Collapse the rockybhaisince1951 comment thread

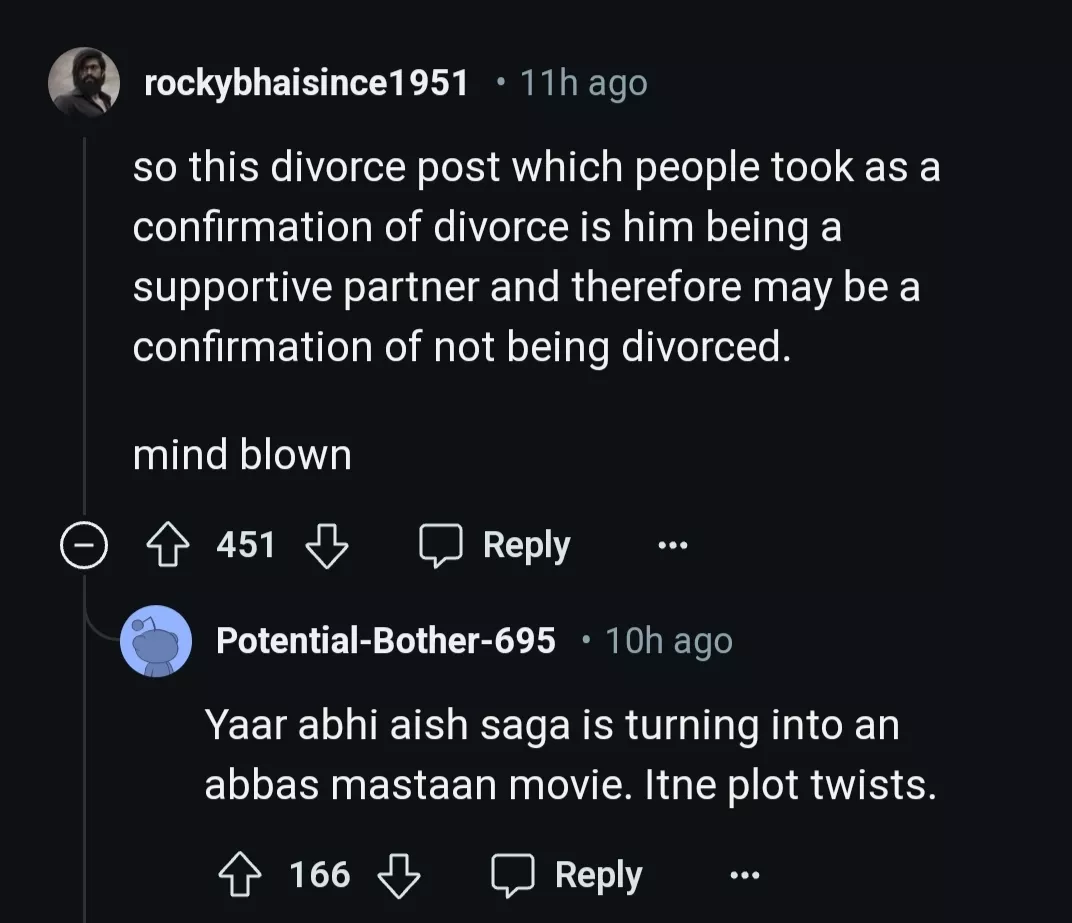82,546
